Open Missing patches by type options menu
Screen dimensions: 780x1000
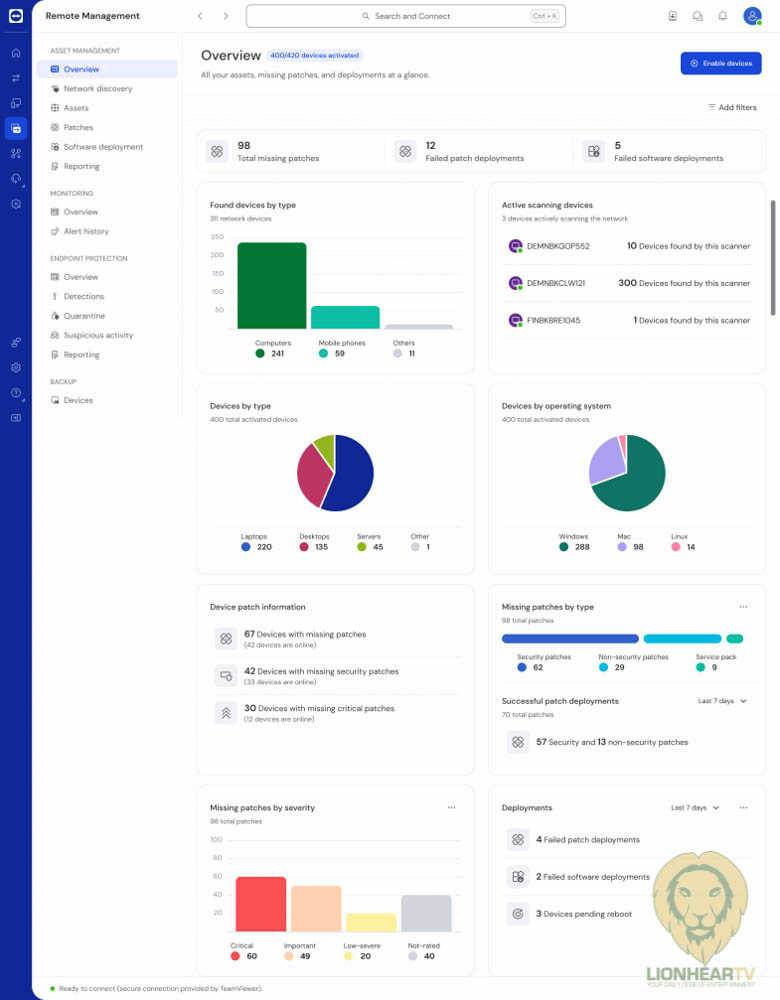[743, 607]
